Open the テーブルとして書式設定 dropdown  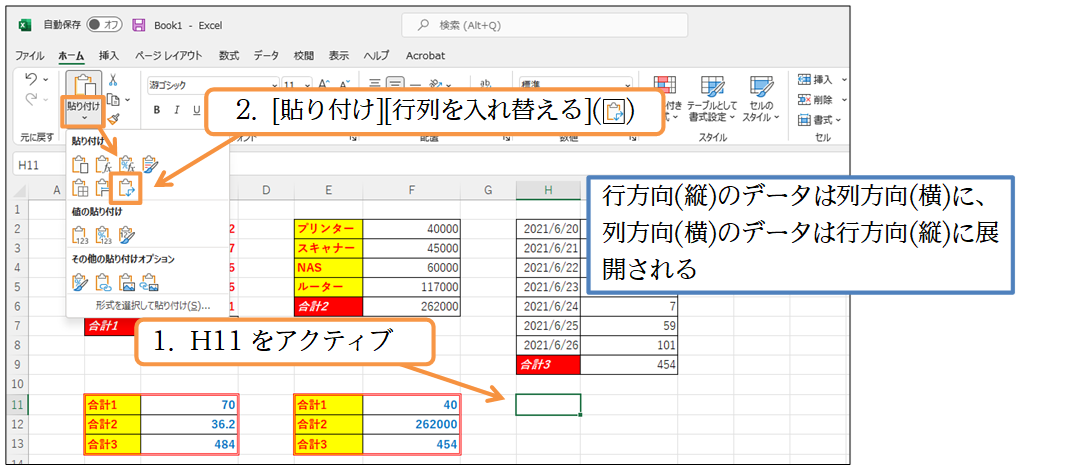click(x=712, y=102)
